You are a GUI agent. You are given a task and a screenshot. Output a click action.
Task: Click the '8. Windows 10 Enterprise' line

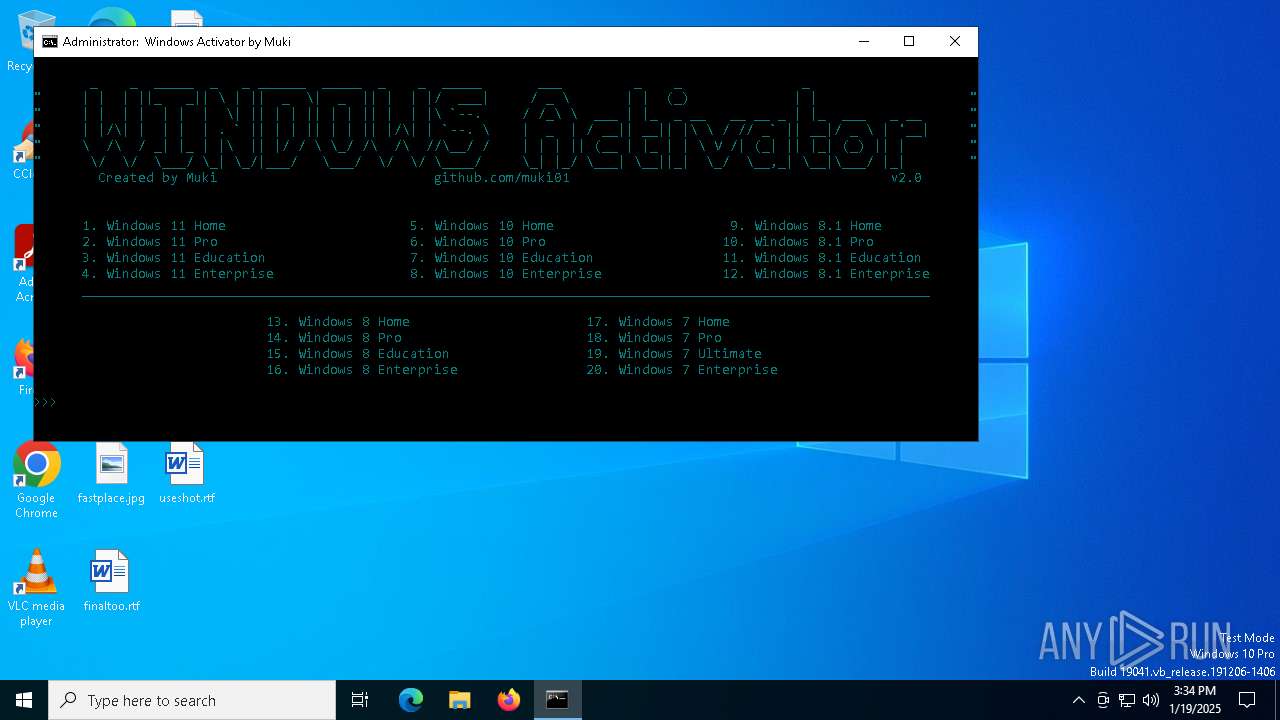506,274
